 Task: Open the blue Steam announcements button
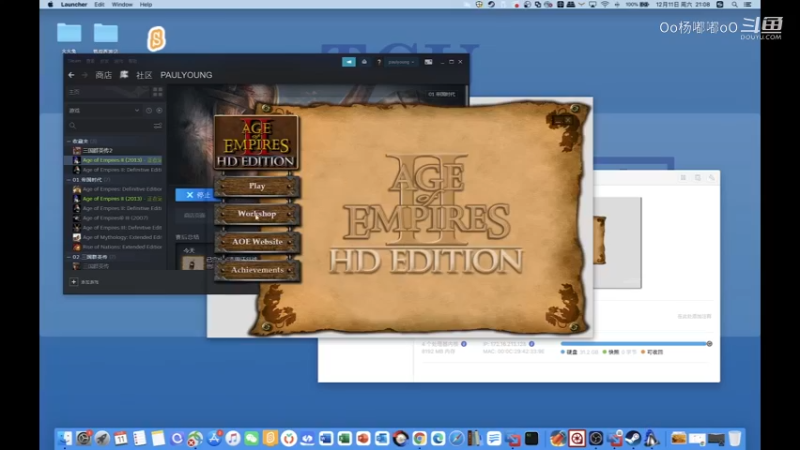(348, 62)
